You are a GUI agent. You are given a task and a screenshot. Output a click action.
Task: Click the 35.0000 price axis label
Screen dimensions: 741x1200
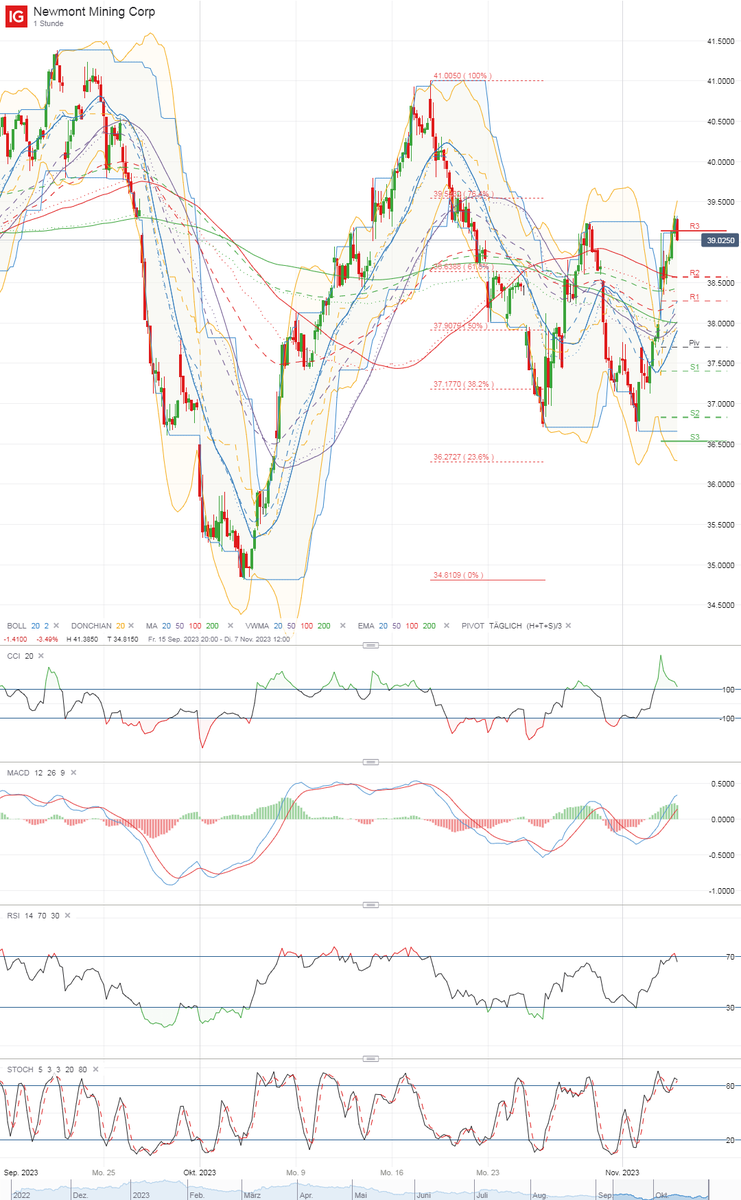[x=722, y=566]
